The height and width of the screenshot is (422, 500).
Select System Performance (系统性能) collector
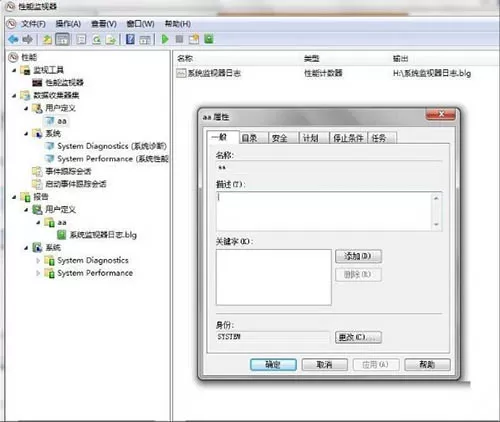click(113, 159)
